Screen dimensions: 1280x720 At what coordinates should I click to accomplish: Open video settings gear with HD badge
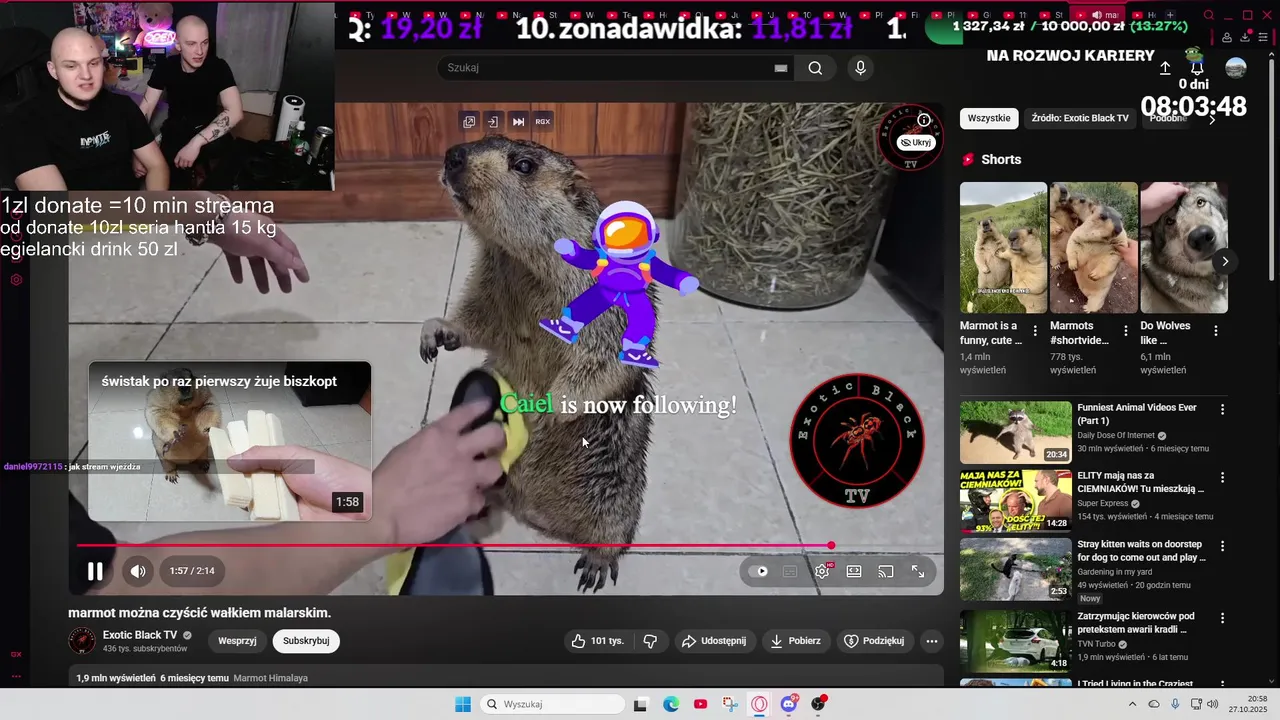[x=823, y=571]
